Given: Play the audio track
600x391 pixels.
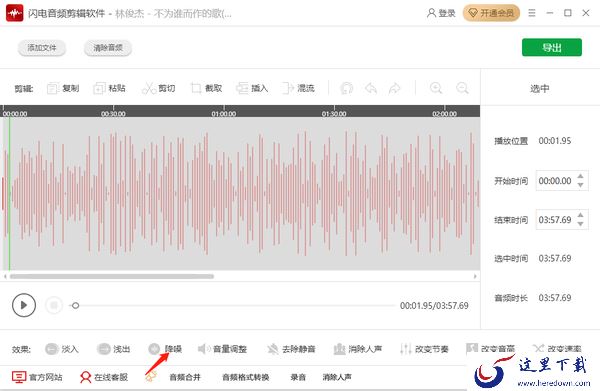Looking at the screenshot, I should (x=24, y=305).
